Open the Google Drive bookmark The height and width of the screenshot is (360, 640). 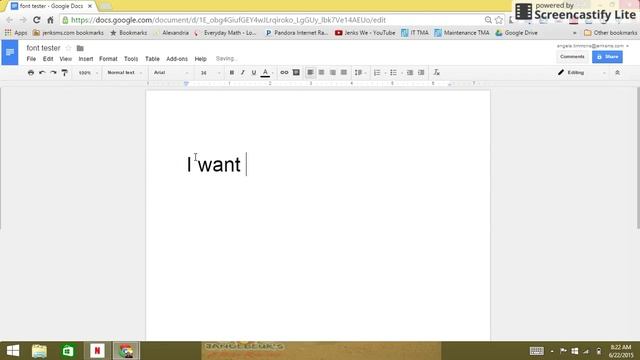tap(516, 33)
